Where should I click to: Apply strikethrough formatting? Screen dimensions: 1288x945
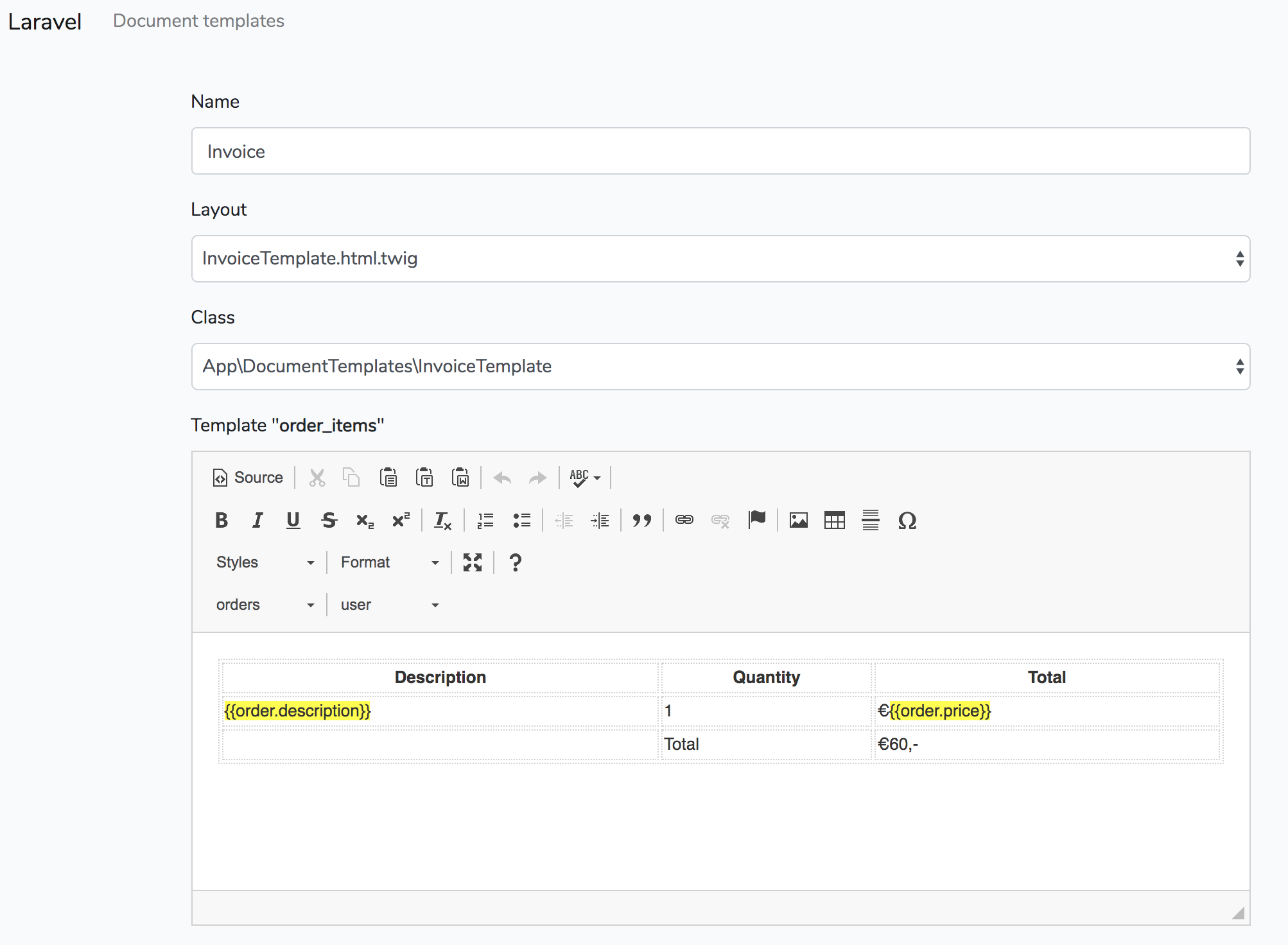[329, 520]
